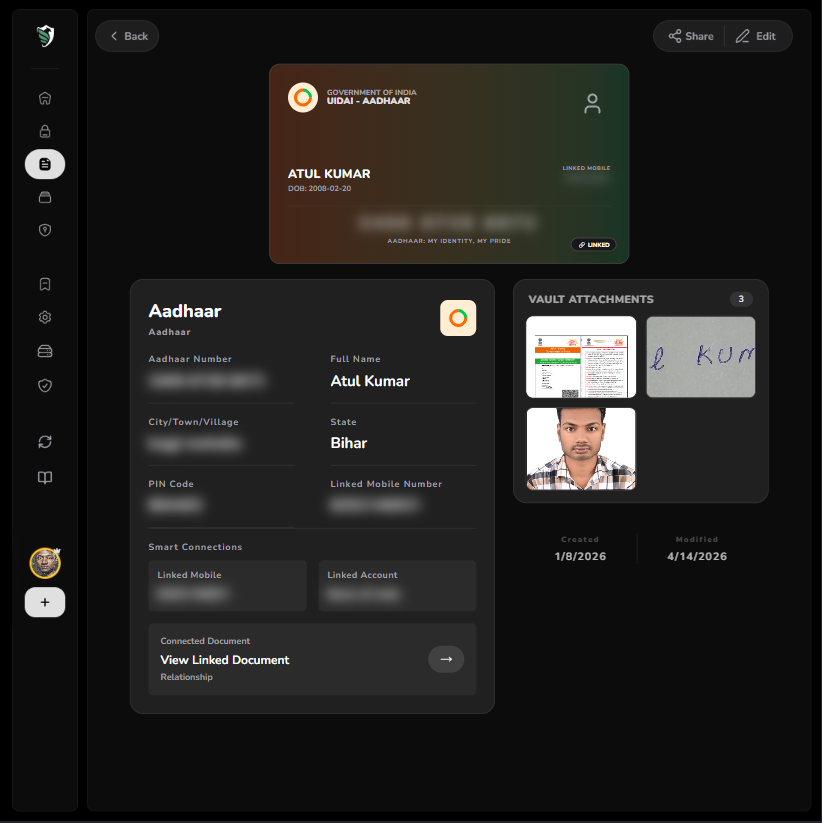Open the padlock passwords icon in sidebar
822x823 pixels.
tap(45, 131)
